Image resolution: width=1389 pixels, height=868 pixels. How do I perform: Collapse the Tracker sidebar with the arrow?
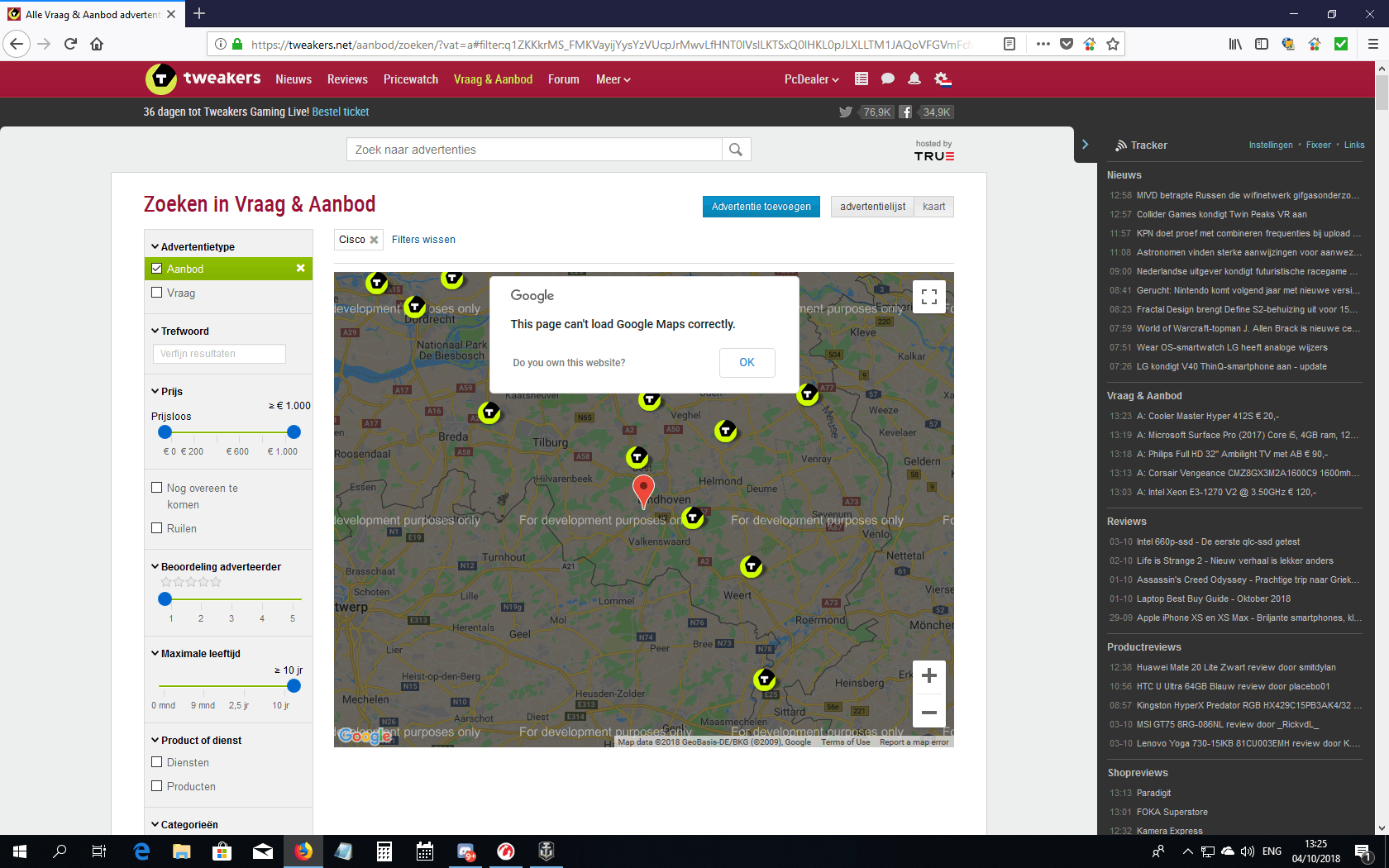1086,145
